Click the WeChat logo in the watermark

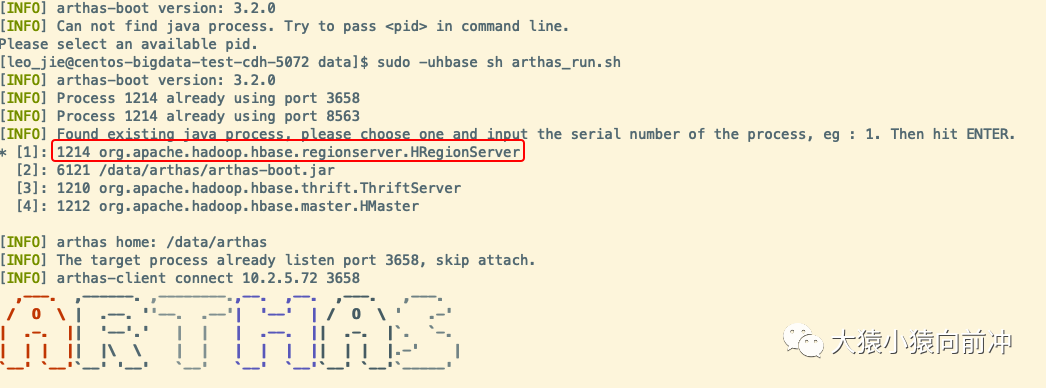799,341
